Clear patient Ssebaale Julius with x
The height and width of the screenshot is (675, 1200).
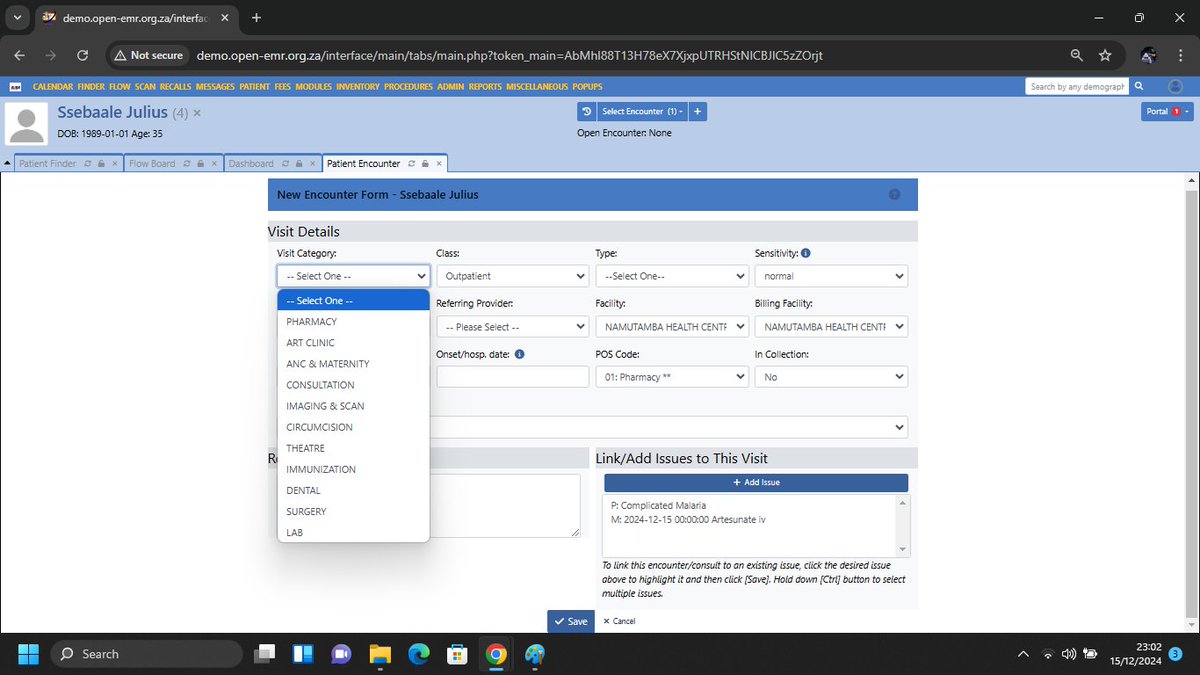tap(197, 113)
